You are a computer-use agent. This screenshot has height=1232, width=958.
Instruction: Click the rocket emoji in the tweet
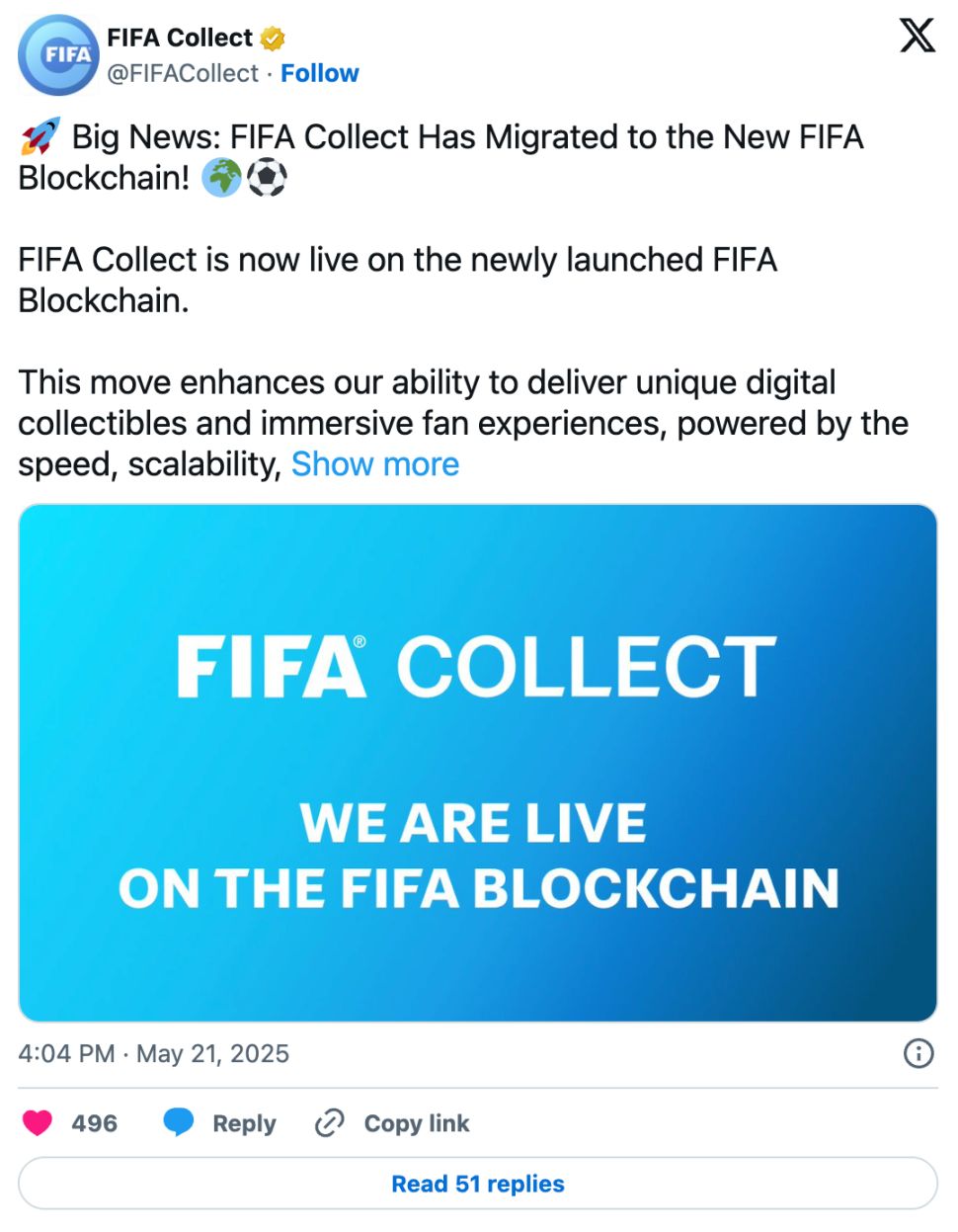tap(40, 137)
